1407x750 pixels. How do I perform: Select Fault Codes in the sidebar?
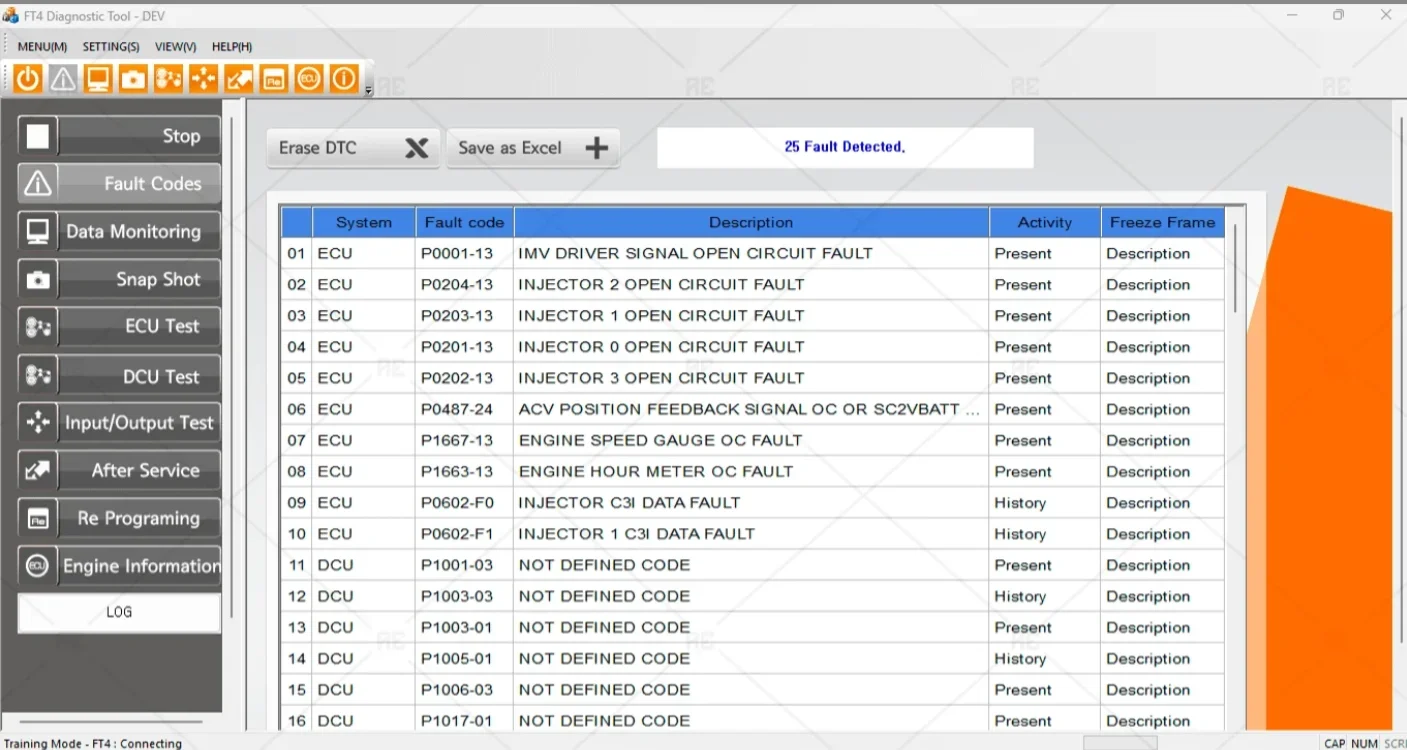click(x=119, y=184)
